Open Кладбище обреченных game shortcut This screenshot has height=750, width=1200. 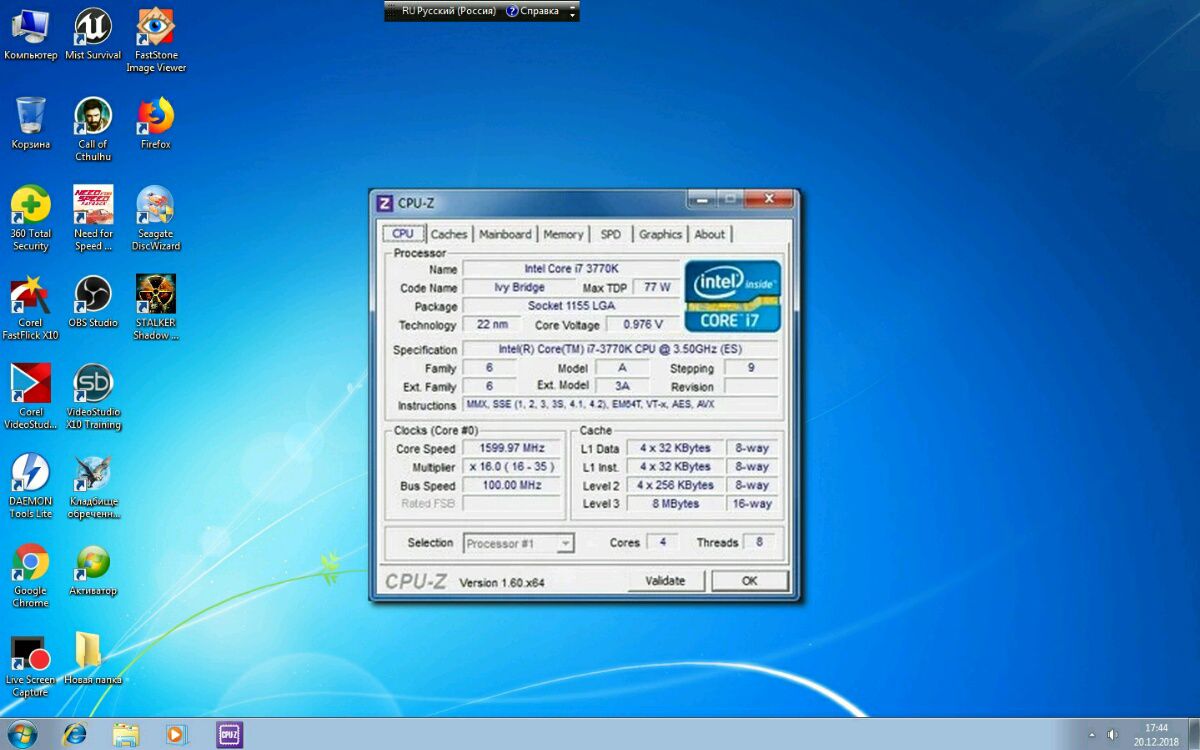point(93,486)
